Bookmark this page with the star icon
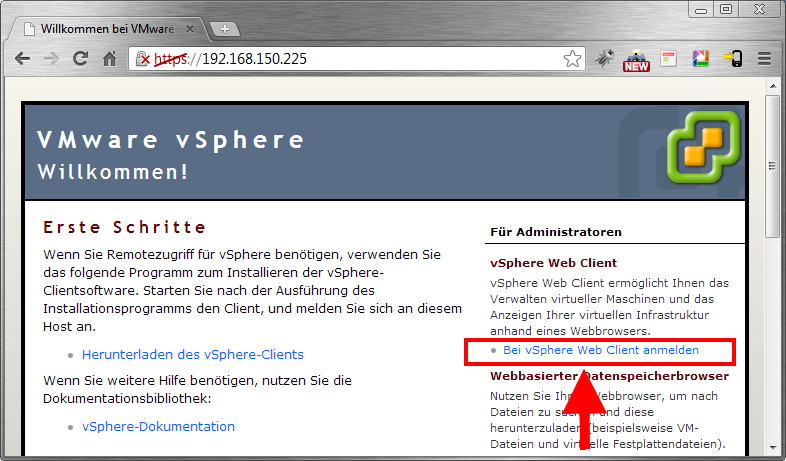The image size is (786, 461). tap(572, 59)
